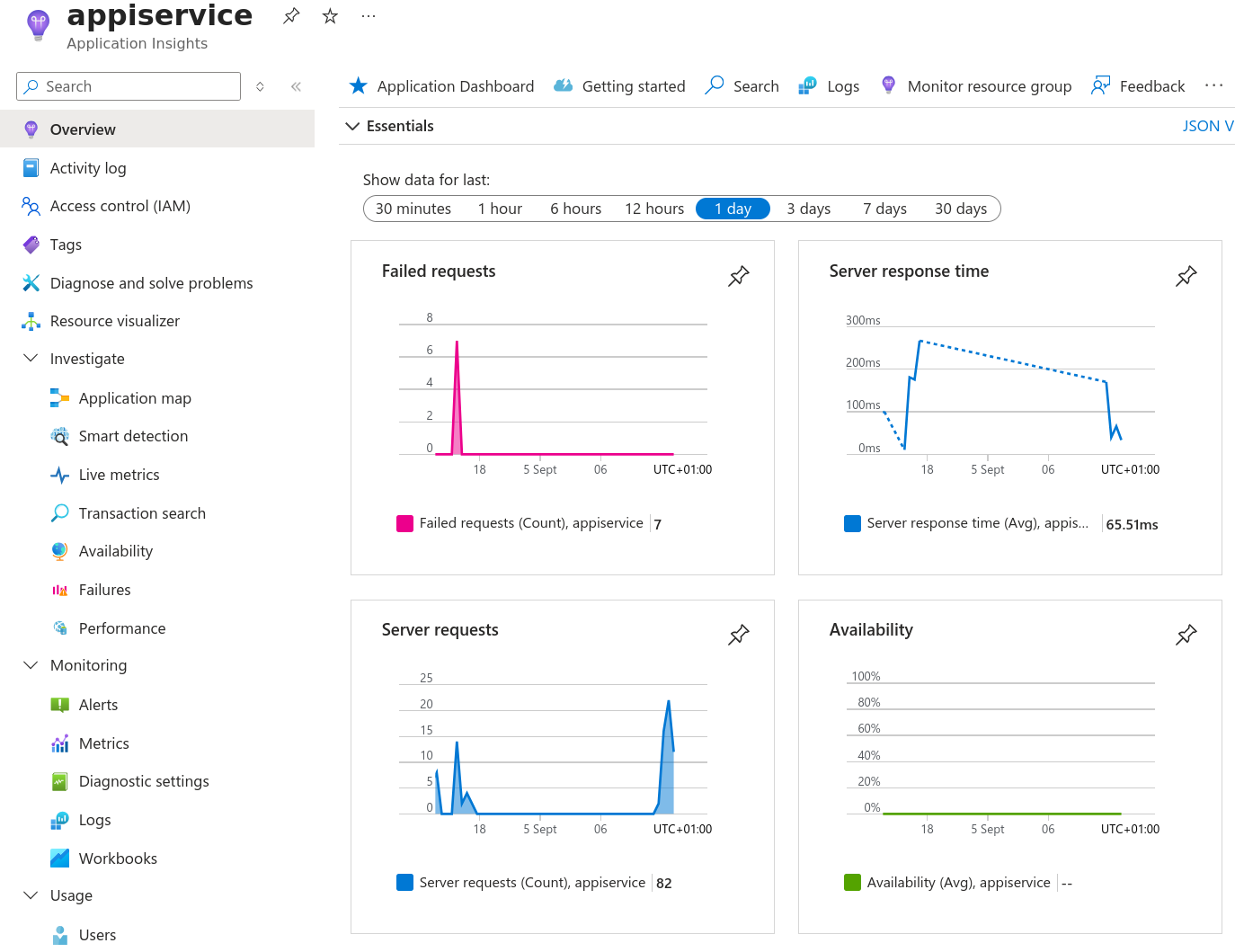Open the Activity log page
This screenshot has height=952, width=1235.
88,168
